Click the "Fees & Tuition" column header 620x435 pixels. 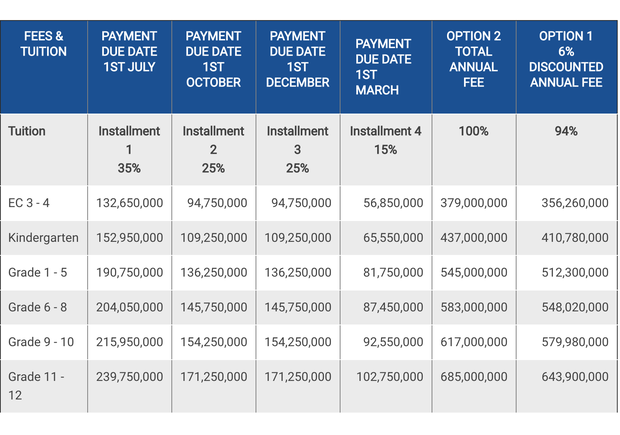[x=44, y=44]
